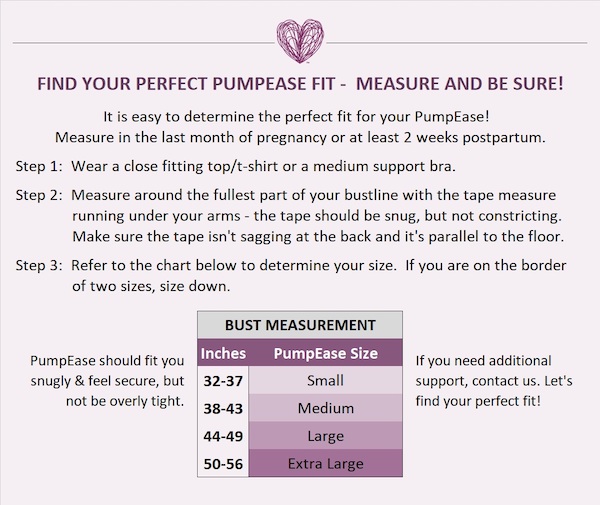Select the 44-49 inches cell

tap(223, 436)
